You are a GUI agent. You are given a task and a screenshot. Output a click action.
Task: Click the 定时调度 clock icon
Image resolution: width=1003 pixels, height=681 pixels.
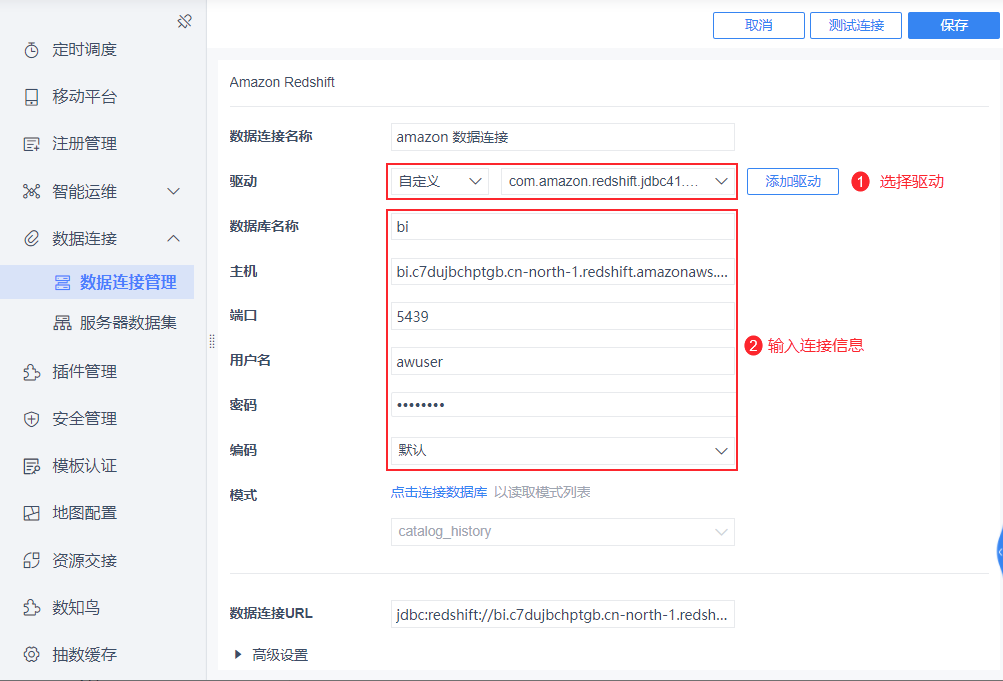pyautogui.click(x=31, y=50)
